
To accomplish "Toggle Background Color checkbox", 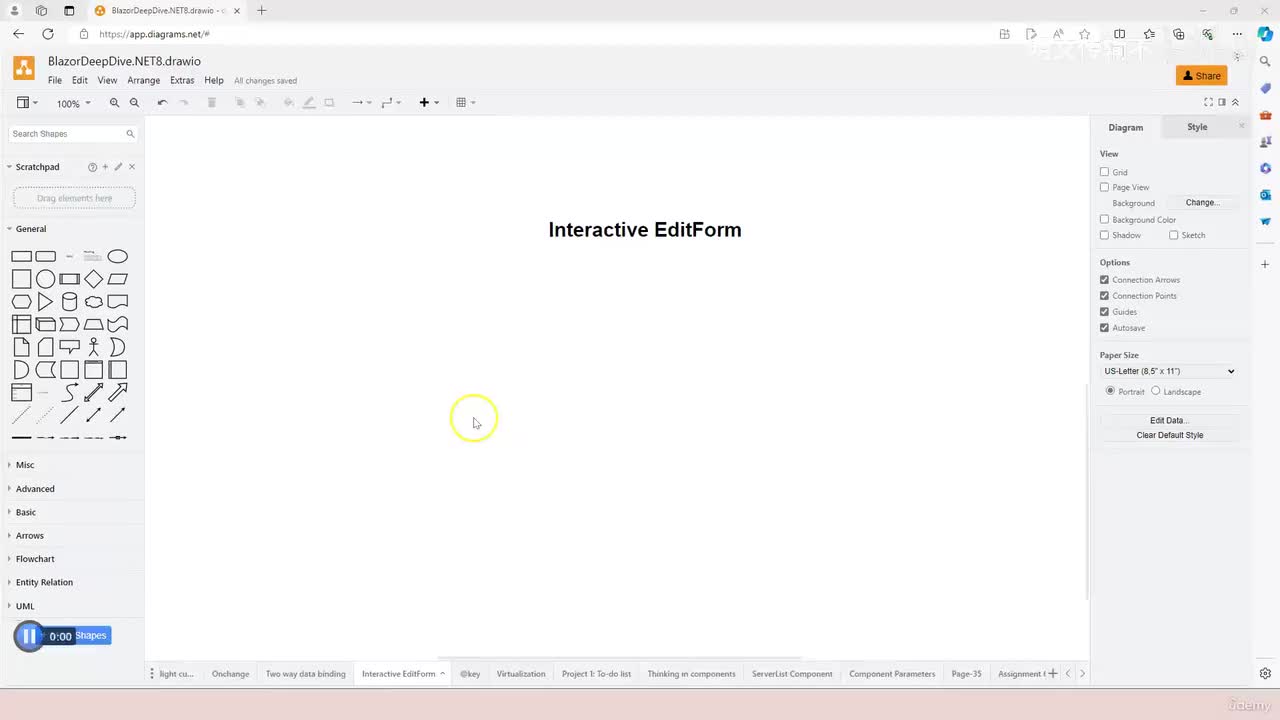I will click(x=1104, y=219).
